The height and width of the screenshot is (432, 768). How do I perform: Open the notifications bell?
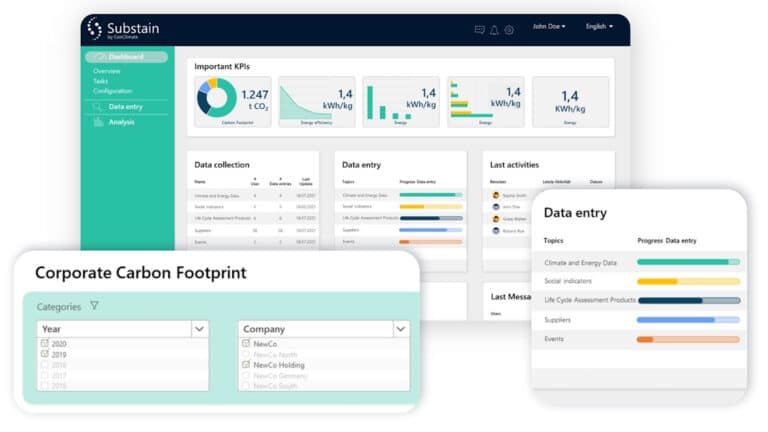pos(494,29)
